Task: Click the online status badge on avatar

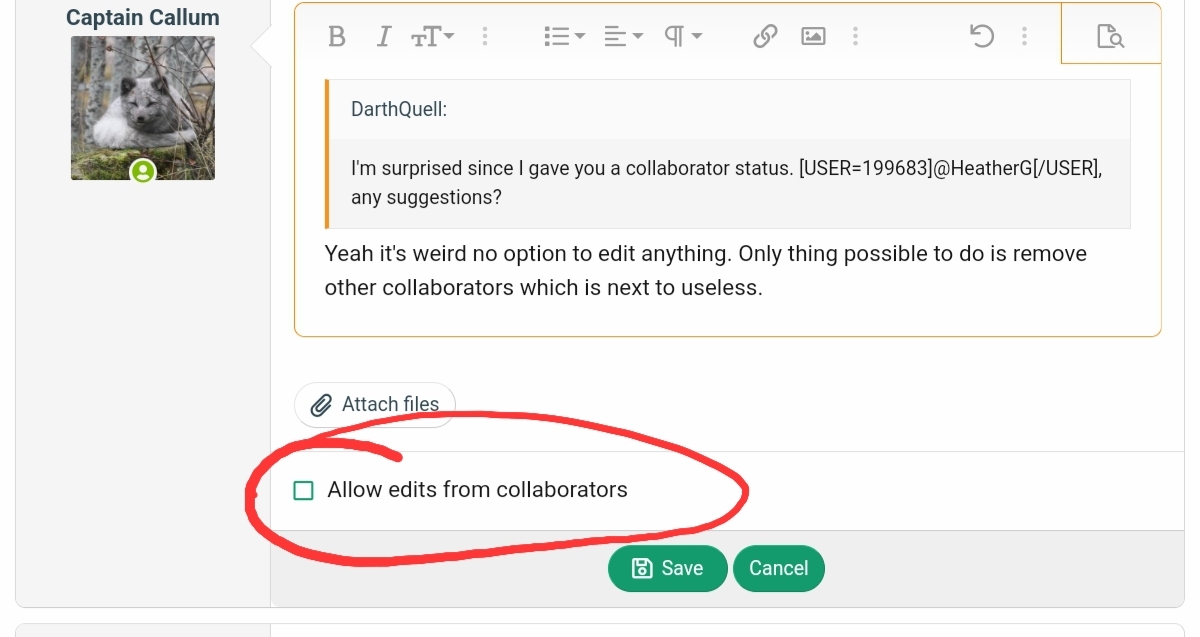Action: click(143, 172)
